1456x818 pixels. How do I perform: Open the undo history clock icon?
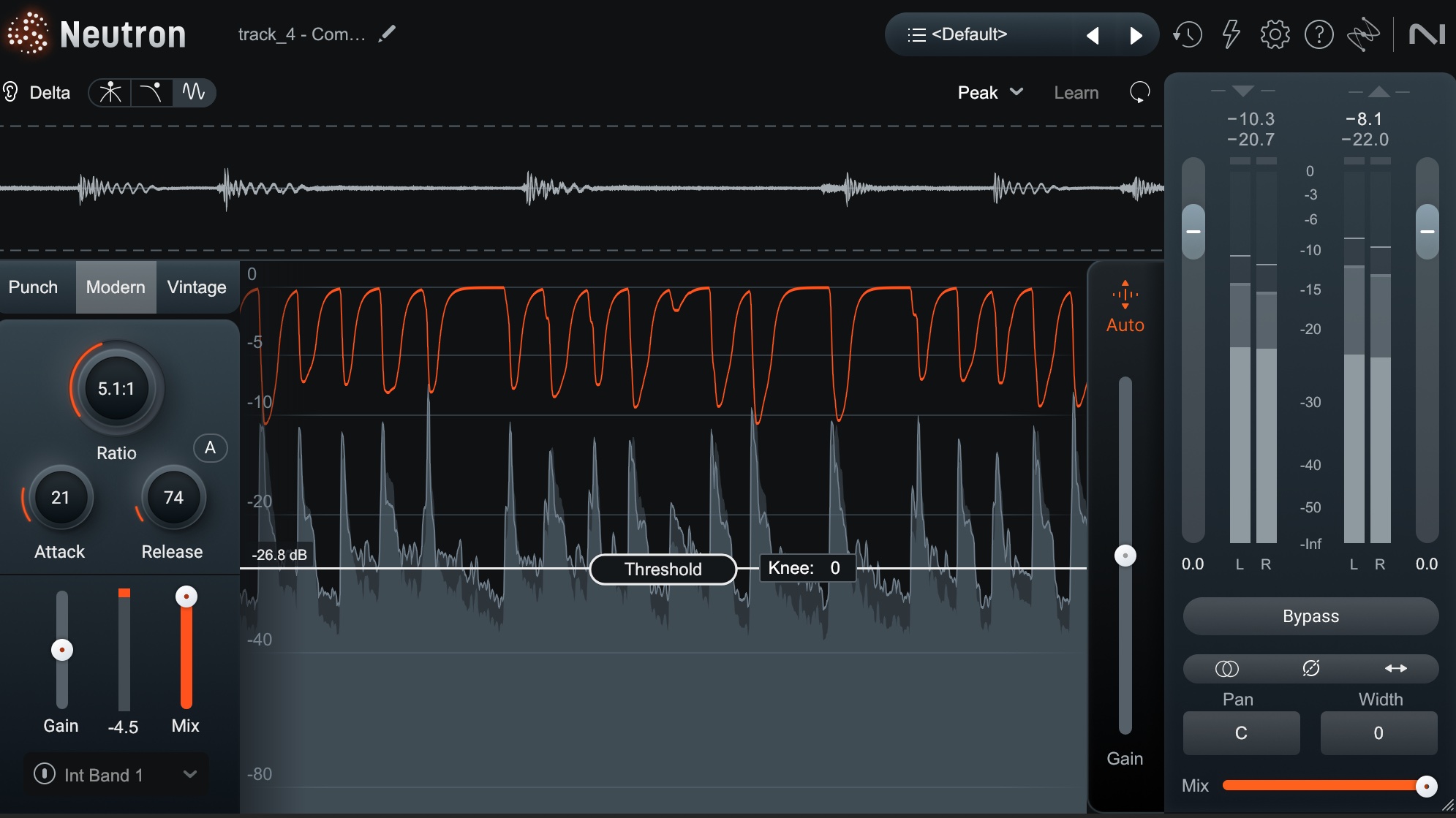click(1187, 34)
